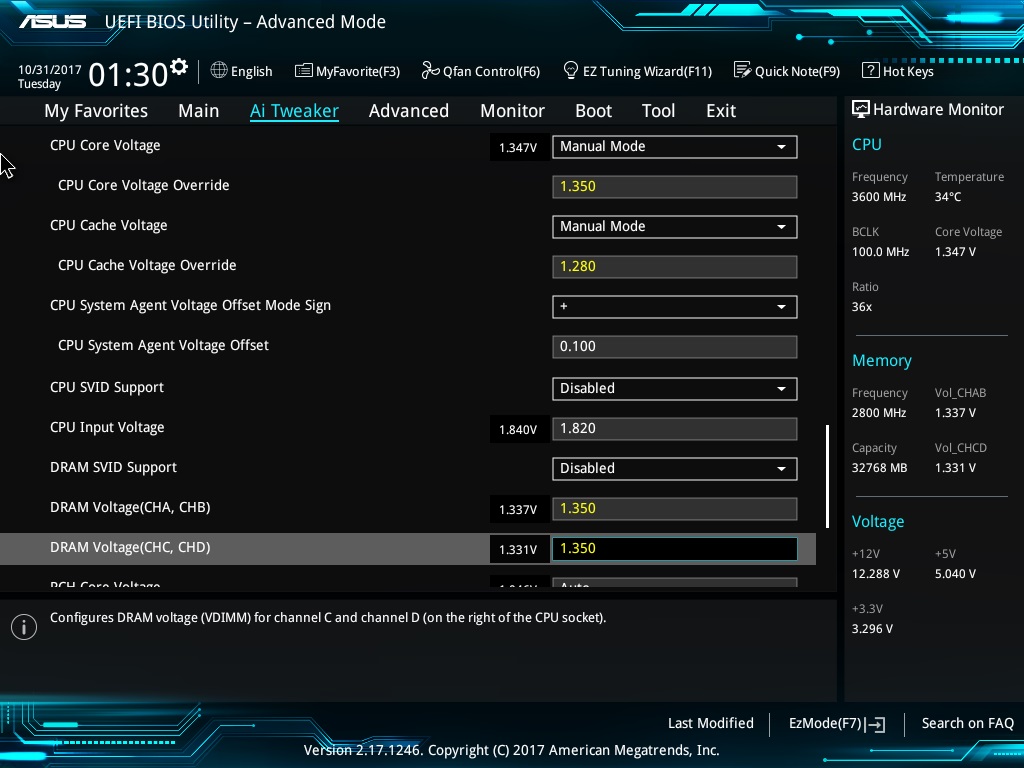Open the DRAM SVID Support dropdown
Image resolution: width=1024 pixels, height=768 pixels.
(x=675, y=469)
